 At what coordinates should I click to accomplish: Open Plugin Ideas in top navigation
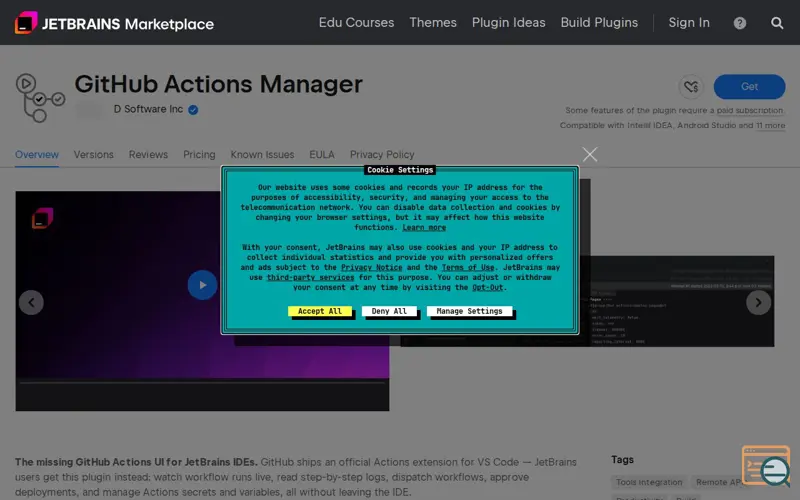coord(508,23)
